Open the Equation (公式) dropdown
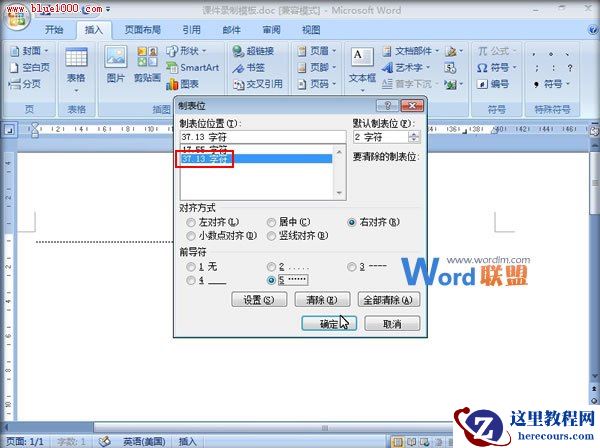 coord(497,51)
